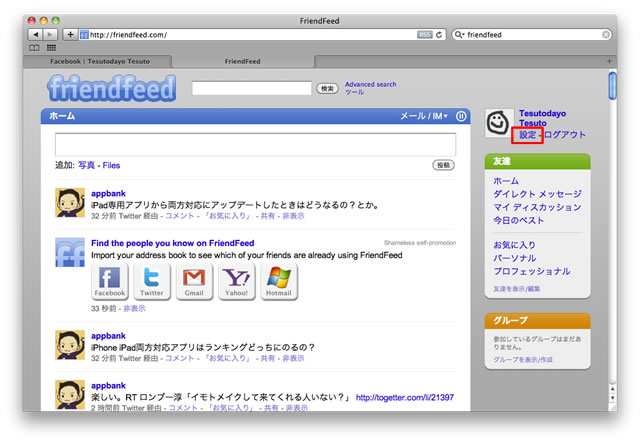
Task: Open ホーム in 友達 sidebar
Action: [x=506, y=181]
